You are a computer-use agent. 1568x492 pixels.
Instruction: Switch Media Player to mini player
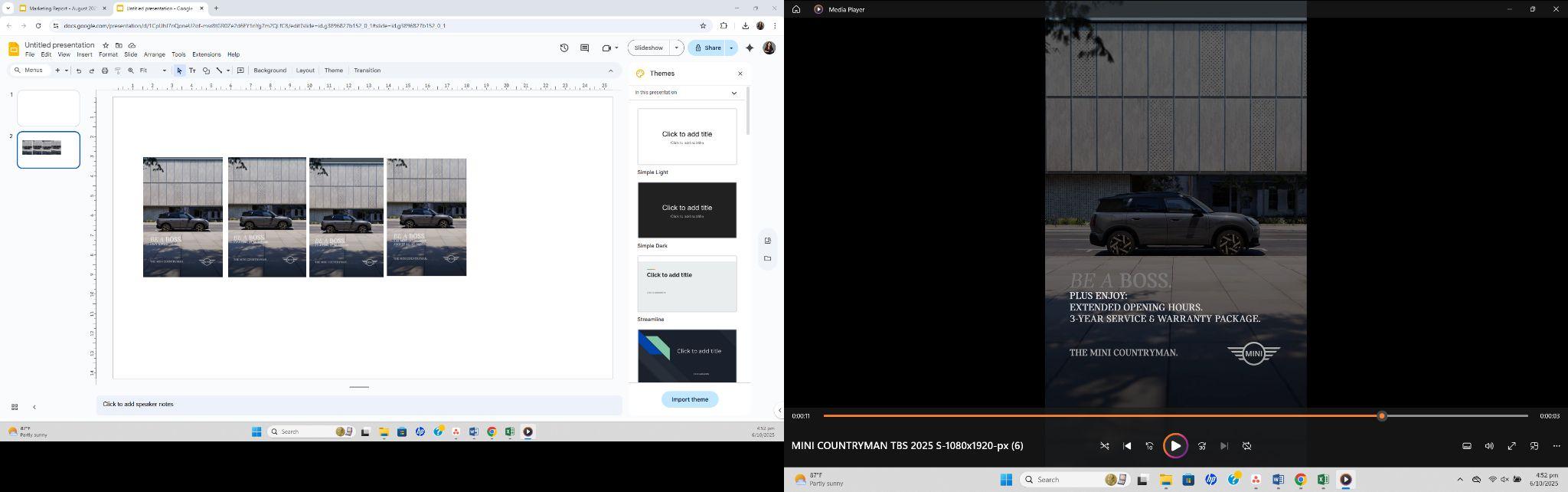(1534, 446)
